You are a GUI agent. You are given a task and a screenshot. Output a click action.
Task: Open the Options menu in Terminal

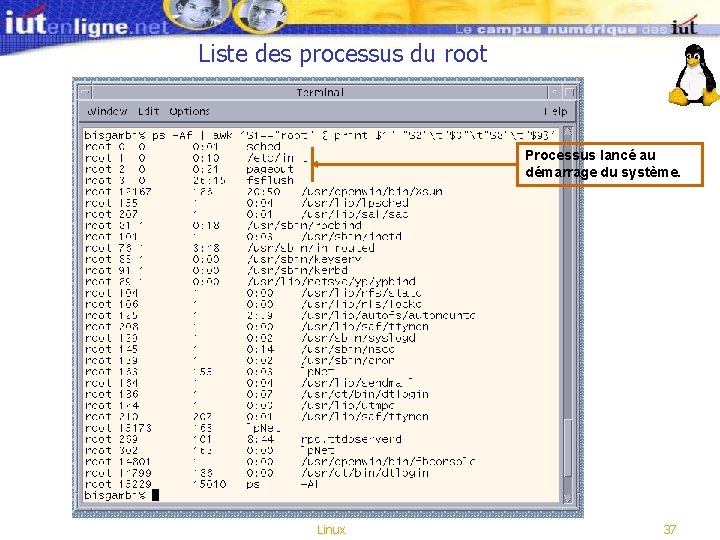[189, 111]
